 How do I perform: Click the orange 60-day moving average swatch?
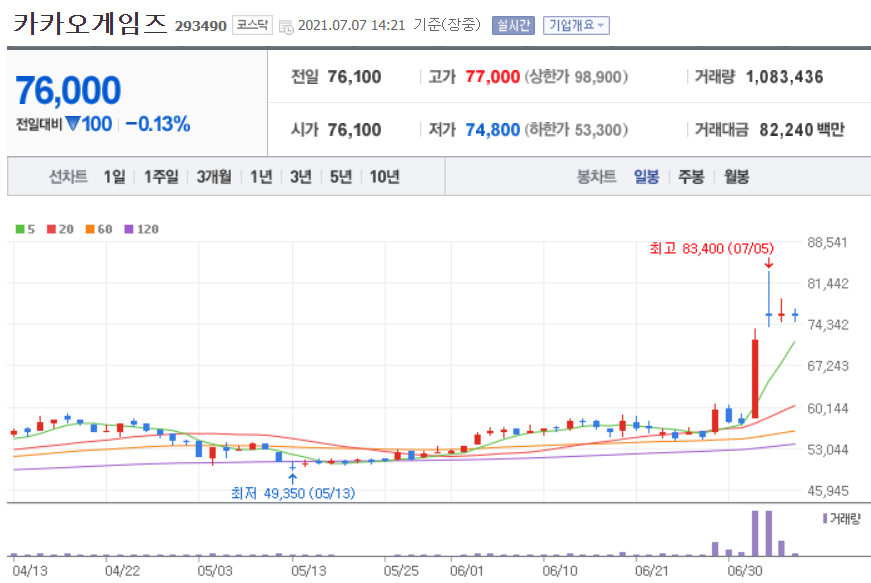click(x=90, y=229)
